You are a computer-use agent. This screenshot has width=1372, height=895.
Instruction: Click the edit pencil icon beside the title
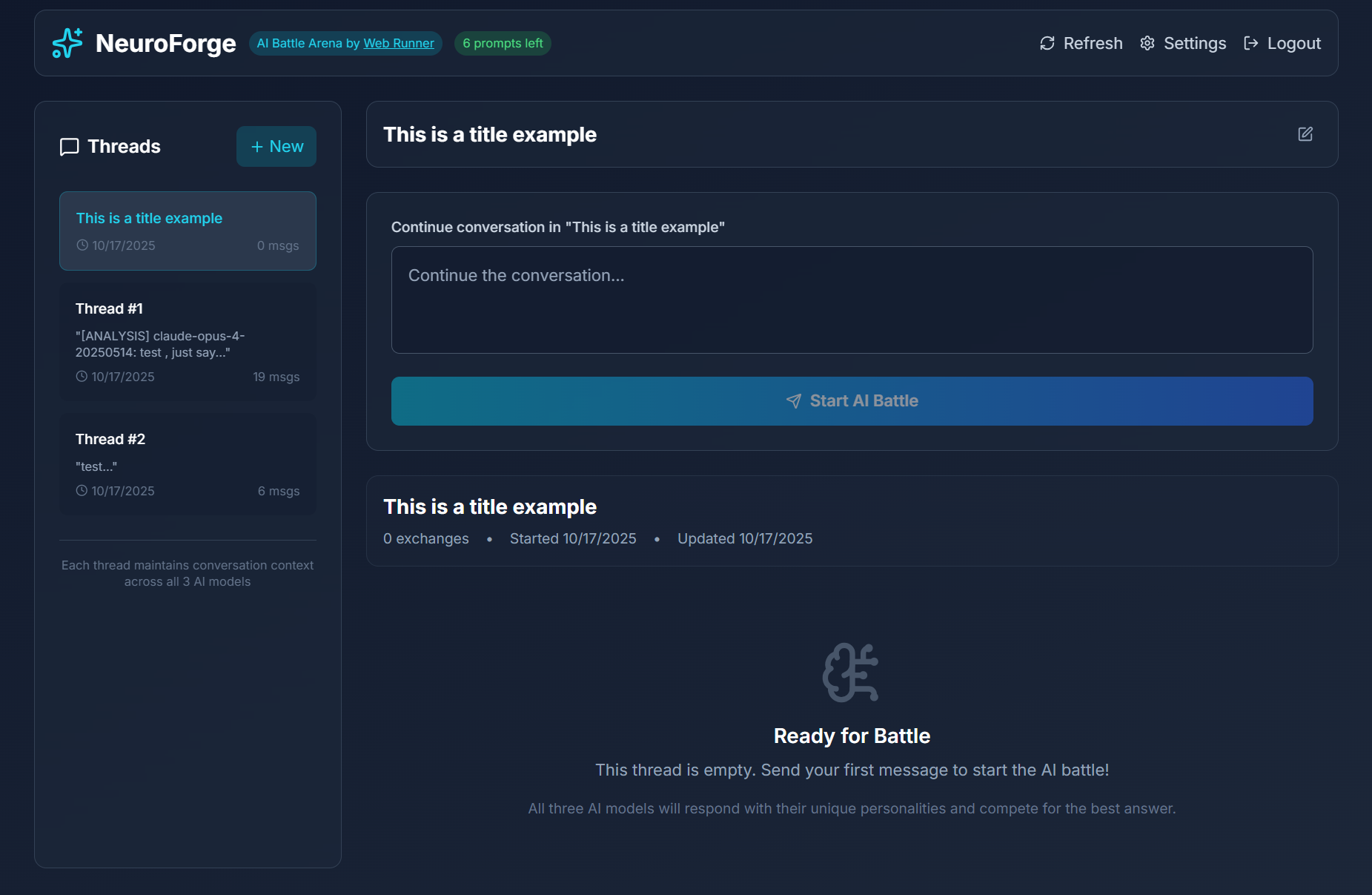click(x=1305, y=134)
